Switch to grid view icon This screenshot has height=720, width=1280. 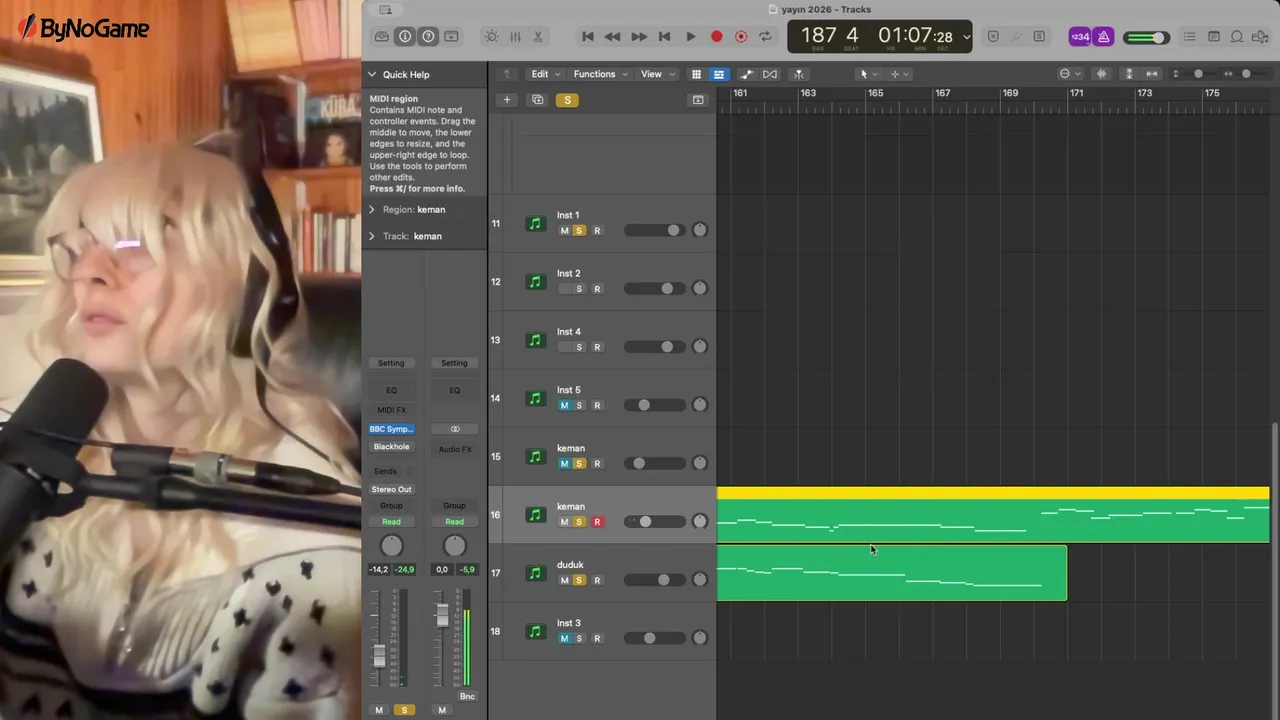pyautogui.click(x=696, y=74)
